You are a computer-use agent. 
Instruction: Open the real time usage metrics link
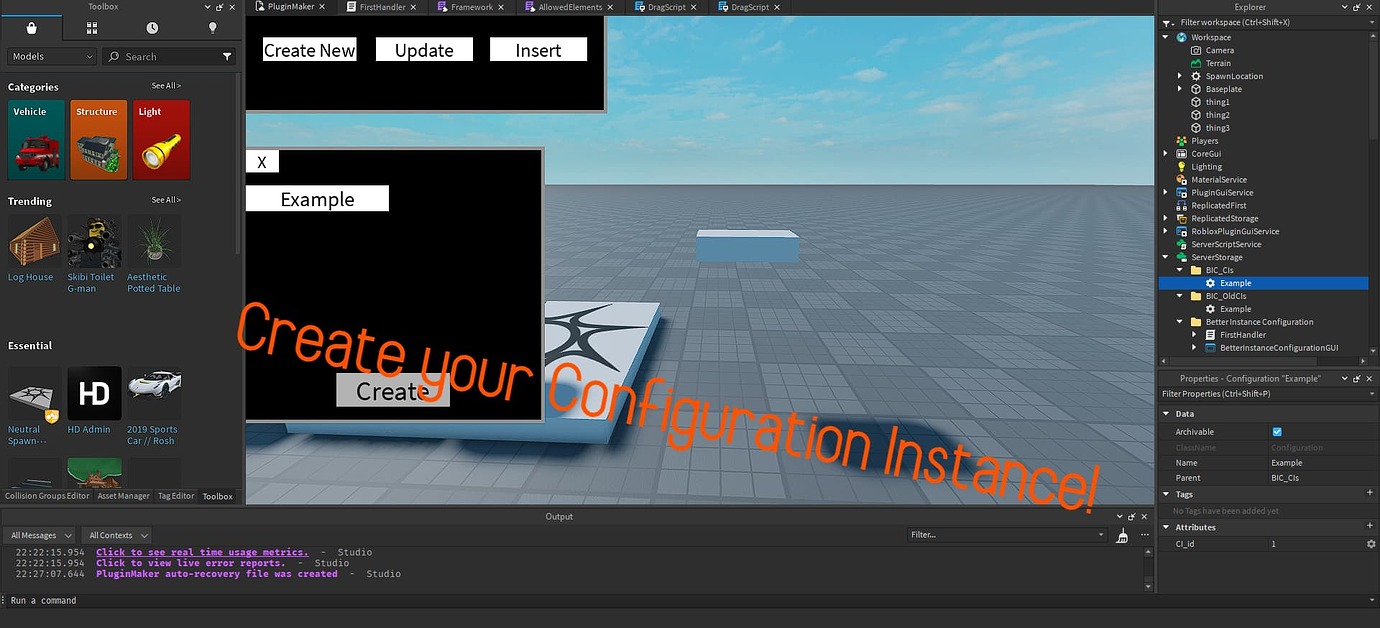[202, 551]
